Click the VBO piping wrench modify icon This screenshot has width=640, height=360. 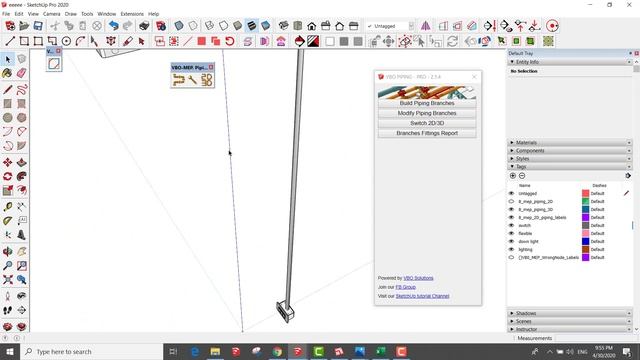coord(192,79)
